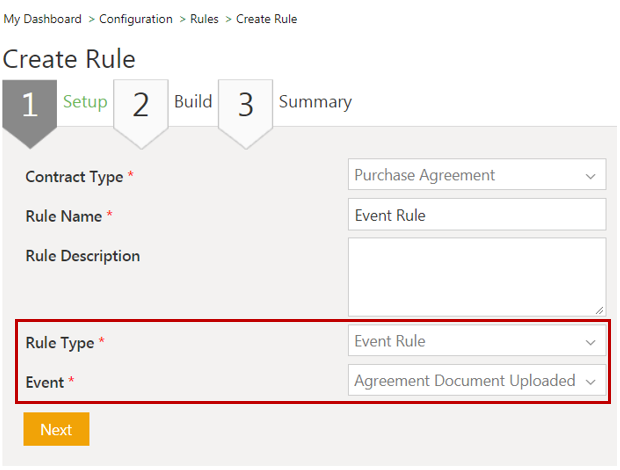
Task: Click the Event field label
Action: tap(45, 381)
